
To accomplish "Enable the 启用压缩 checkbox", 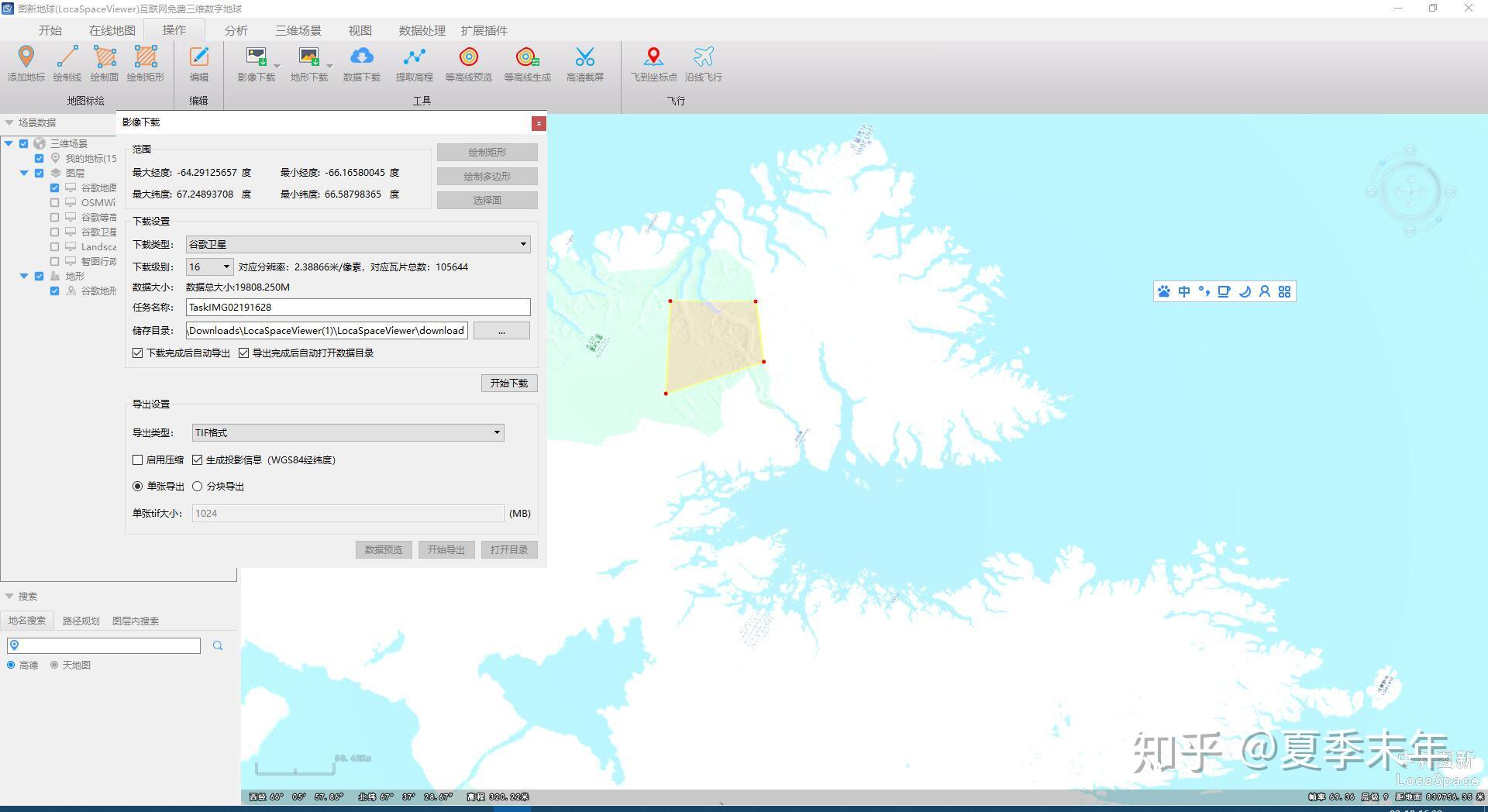I will coord(138,459).
